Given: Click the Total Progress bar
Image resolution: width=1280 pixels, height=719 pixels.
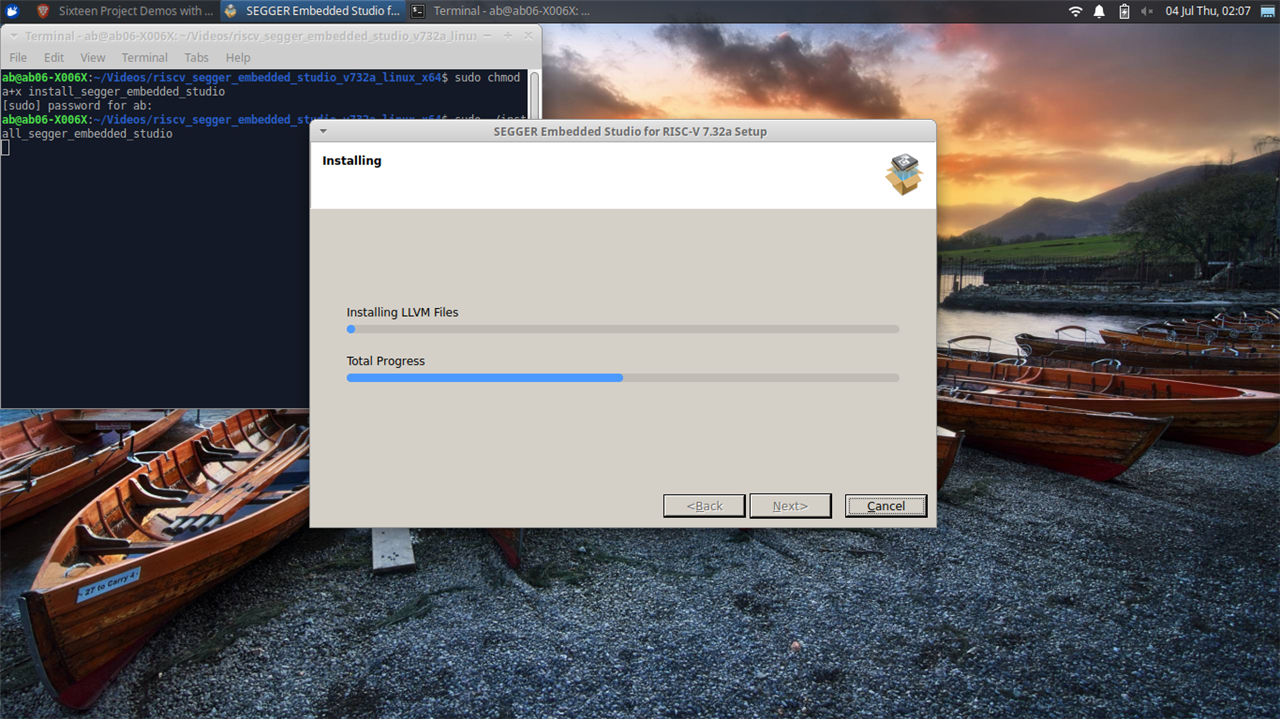Looking at the screenshot, I should tap(623, 378).
